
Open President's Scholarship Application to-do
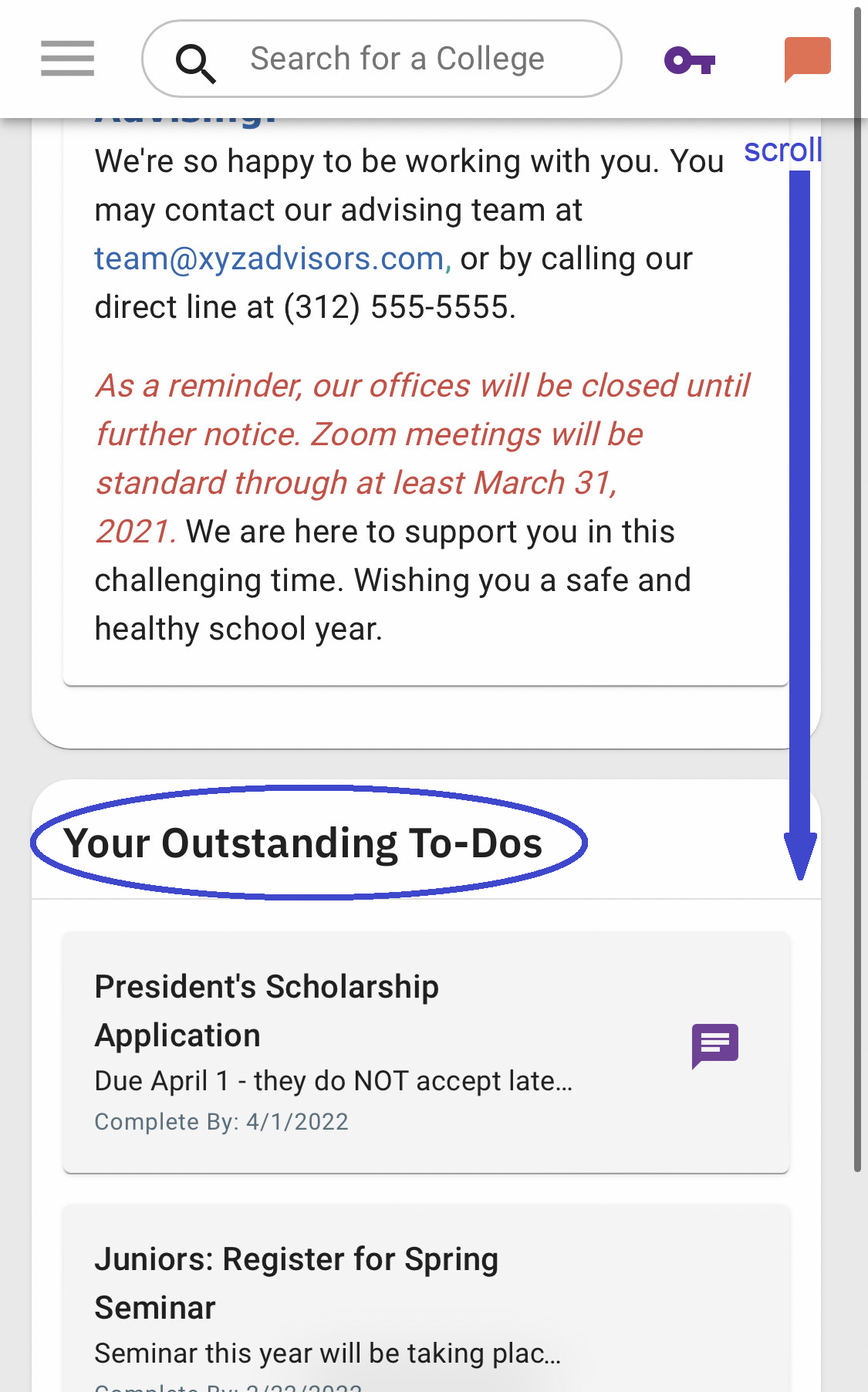coord(426,1052)
